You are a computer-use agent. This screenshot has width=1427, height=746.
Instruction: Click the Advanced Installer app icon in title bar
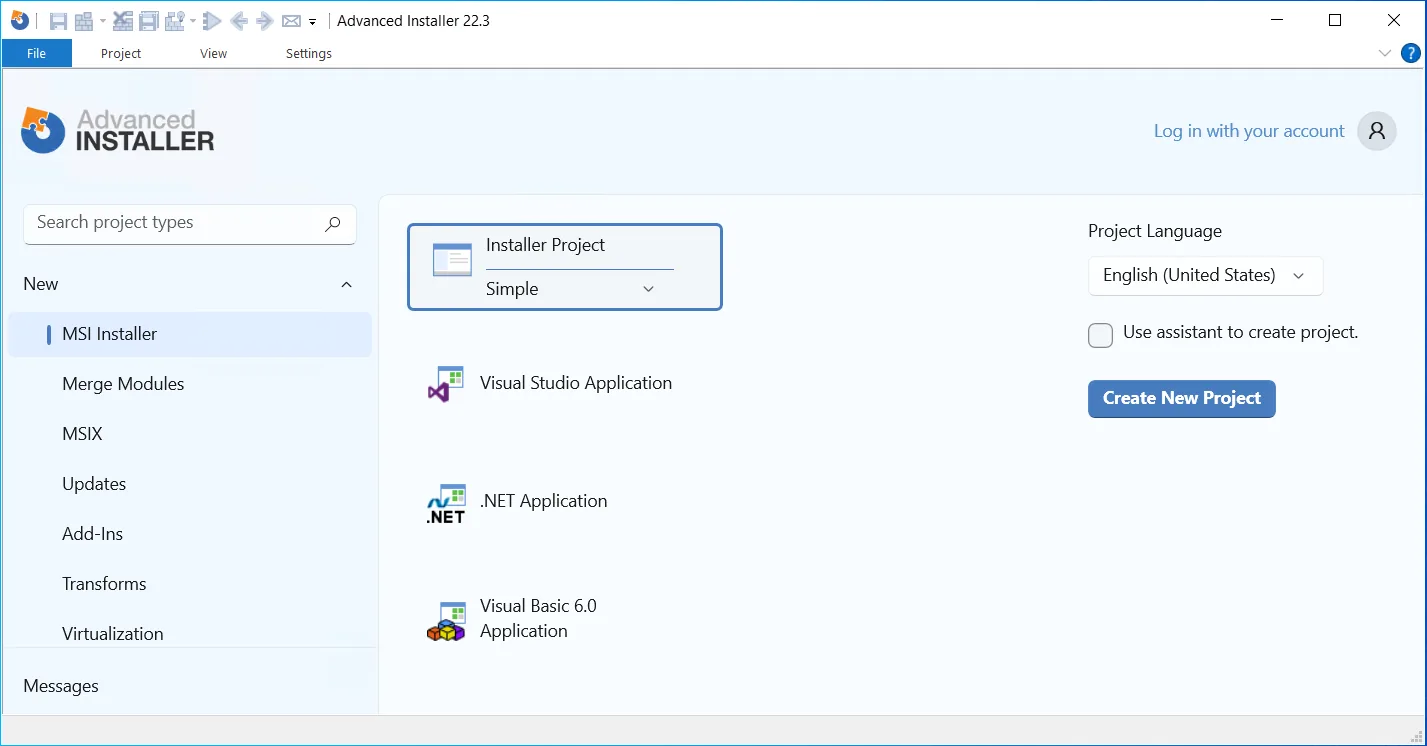(x=19, y=20)
